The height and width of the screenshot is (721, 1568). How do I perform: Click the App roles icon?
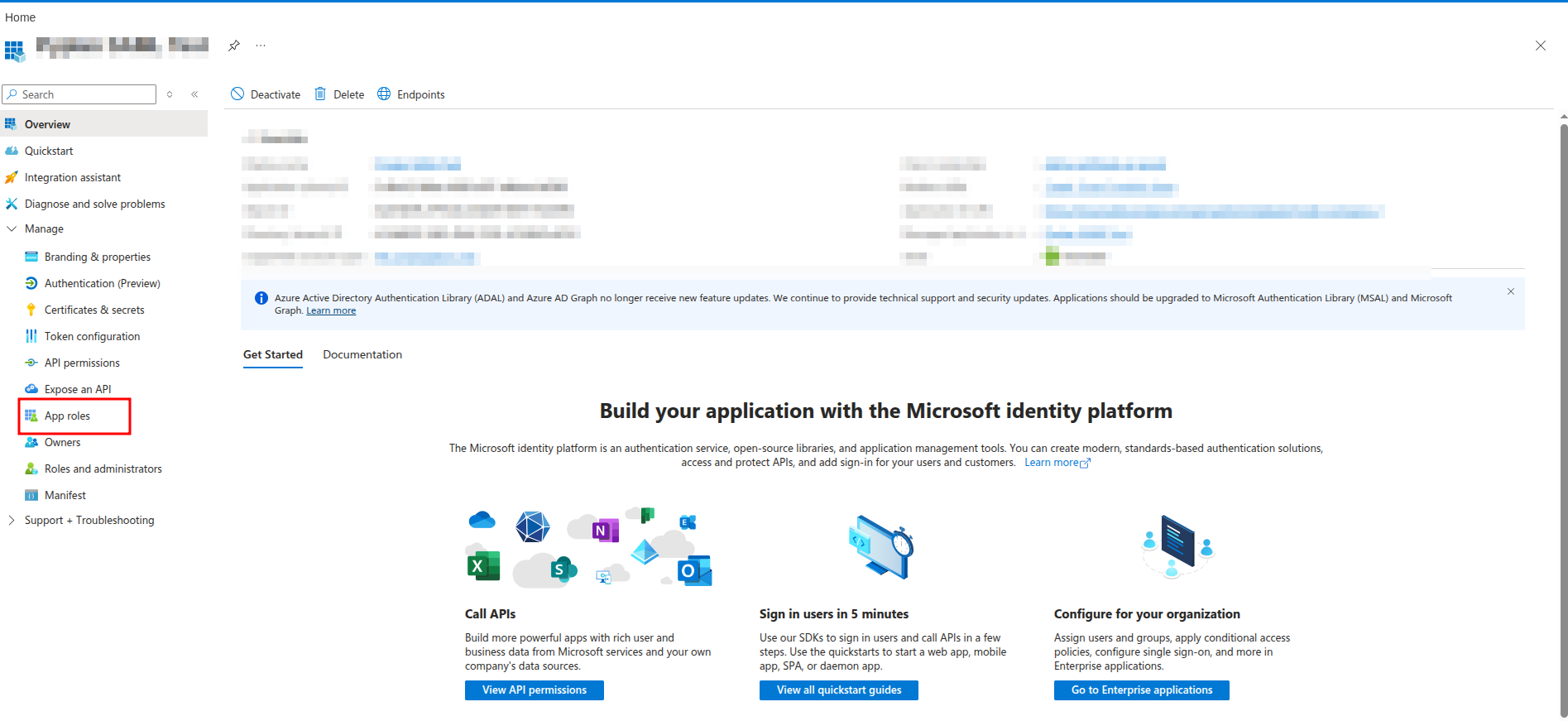click(31, 416)
